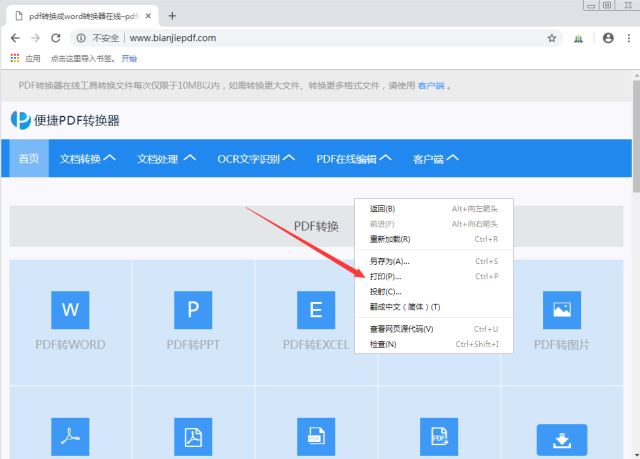
Task: Open the Chrome profile avatar icon
Action: (x=608, y=38)
